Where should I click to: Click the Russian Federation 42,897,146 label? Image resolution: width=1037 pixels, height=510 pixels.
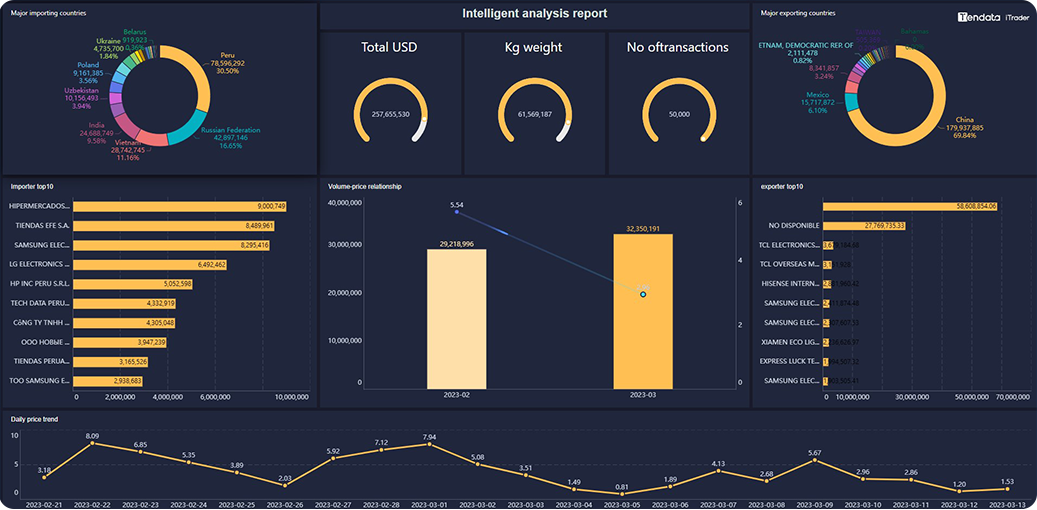(x=231, y=138)
